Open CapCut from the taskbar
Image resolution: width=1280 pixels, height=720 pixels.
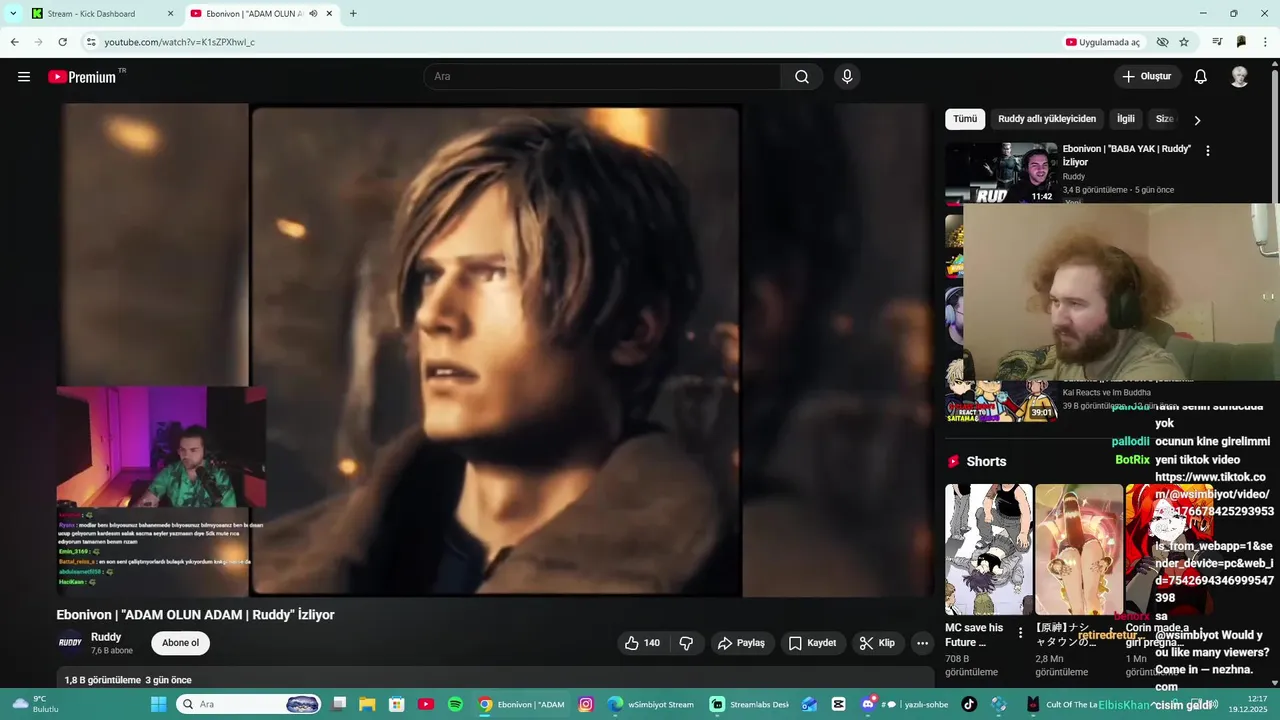pyautogui.click(x=838, y=704)
